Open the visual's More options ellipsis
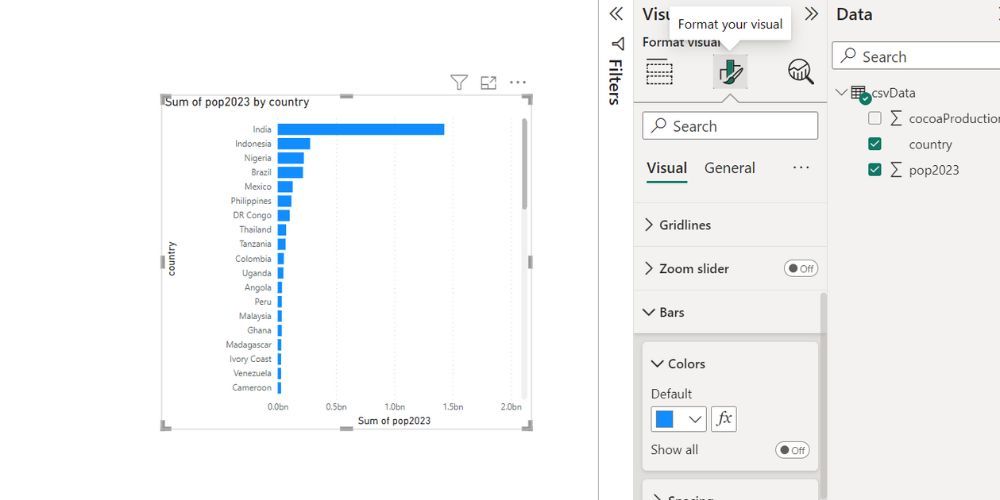 click(517, 83)
